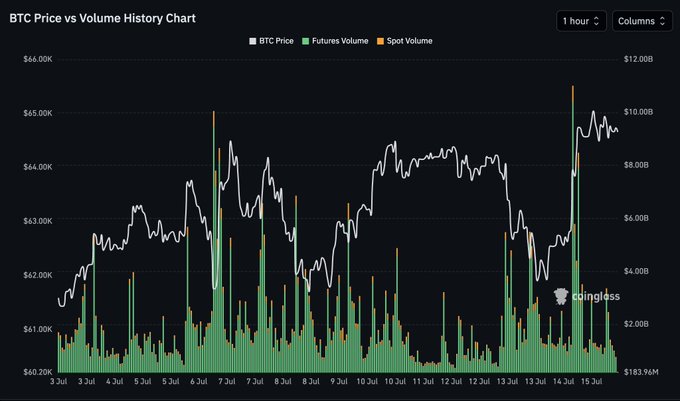Click the white BTC Price legend swatch
The image size is (680, 401).
click(253, 41)
